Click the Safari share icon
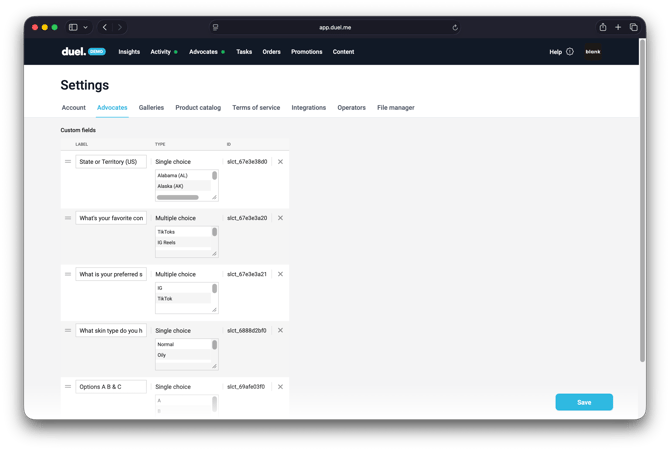Viewport: 670px width, 451px height. (603, 27)
